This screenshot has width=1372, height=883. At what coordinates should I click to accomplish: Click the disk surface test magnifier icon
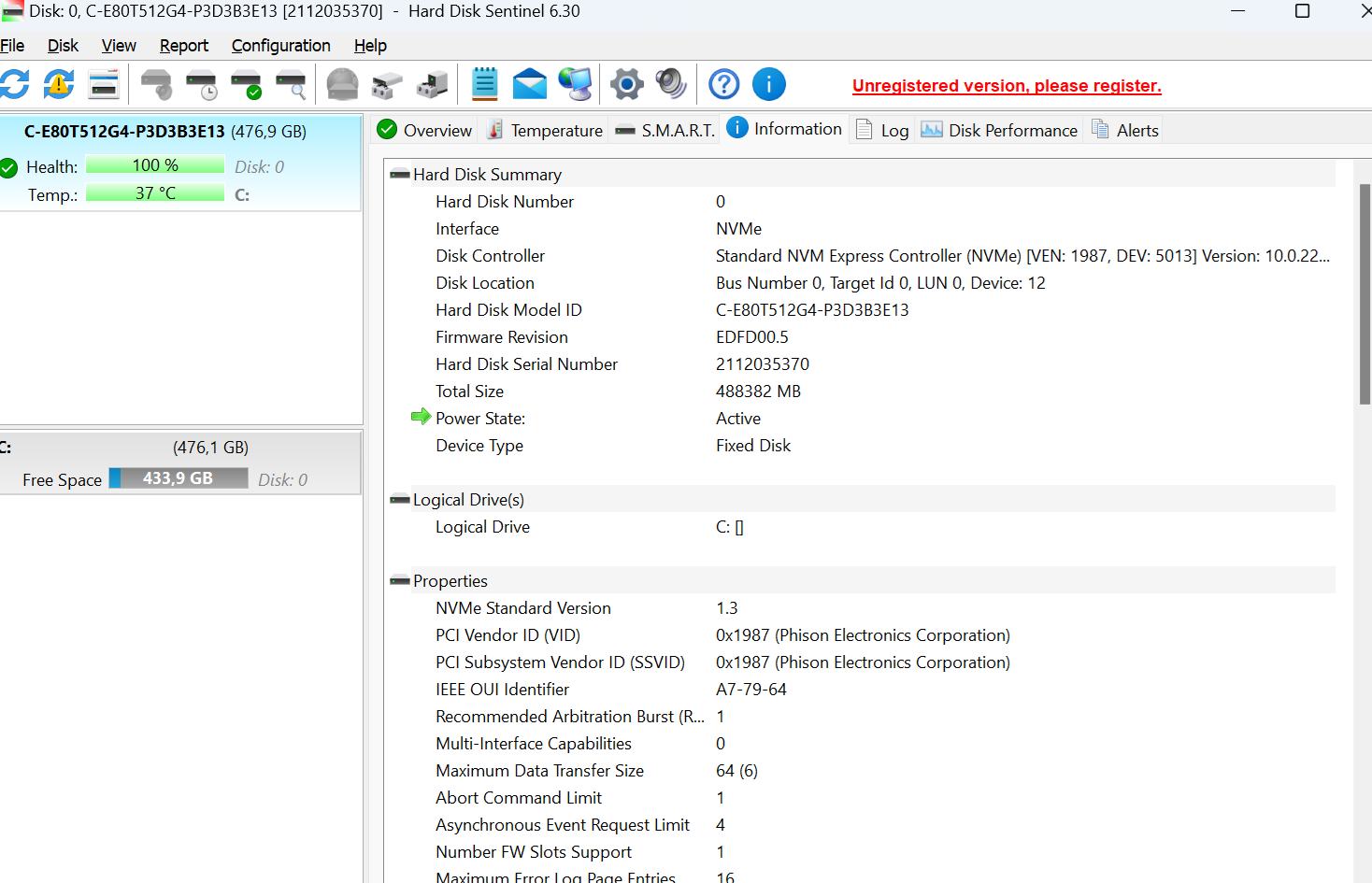point(291,84)
